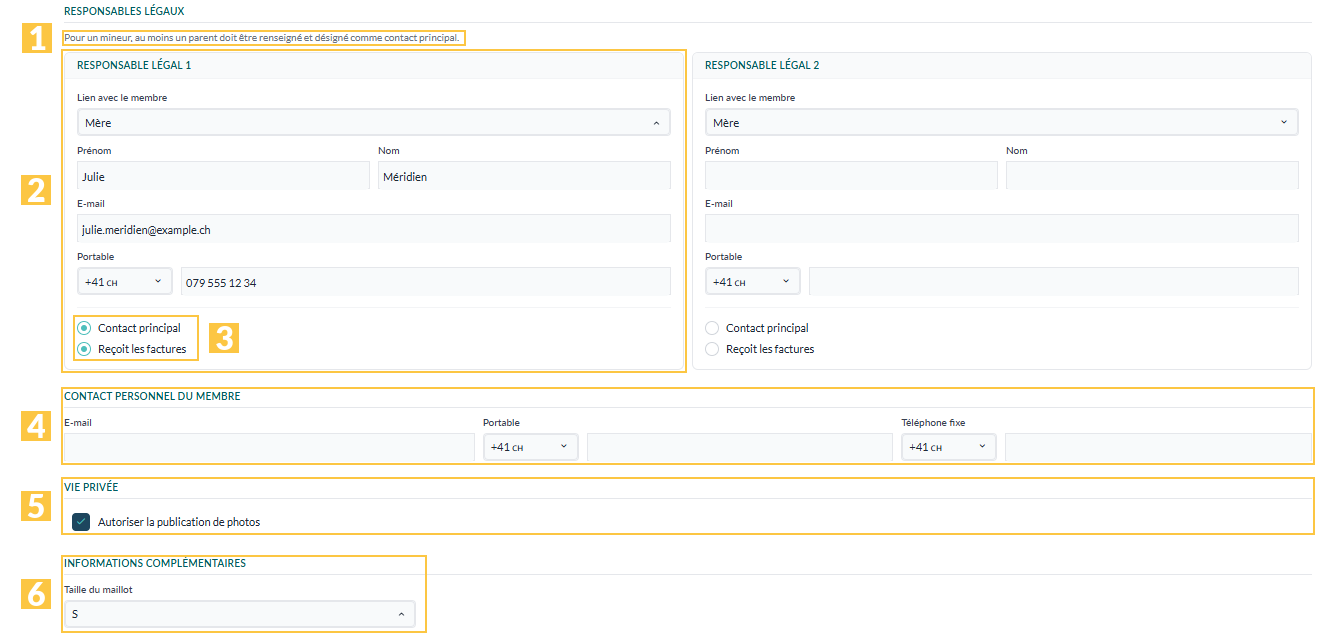Viewport: 1328px width, 640px height.
Task: Click the 'Téléphone fixe' label
Action: pyautogui.click(x=933, y=423)
